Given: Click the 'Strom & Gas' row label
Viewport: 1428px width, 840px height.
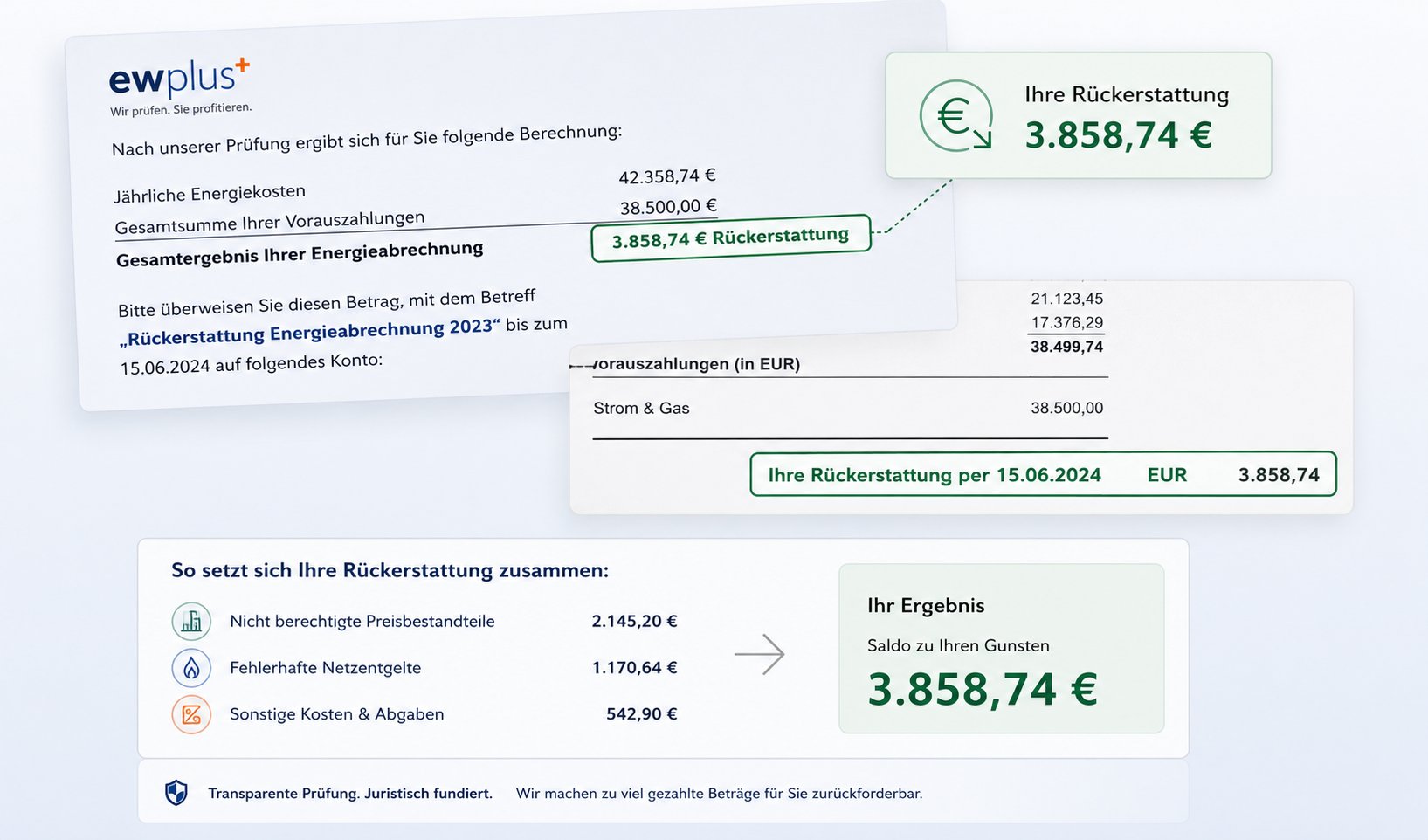Looking at the screenshot, I should click(x=641, y=408).
